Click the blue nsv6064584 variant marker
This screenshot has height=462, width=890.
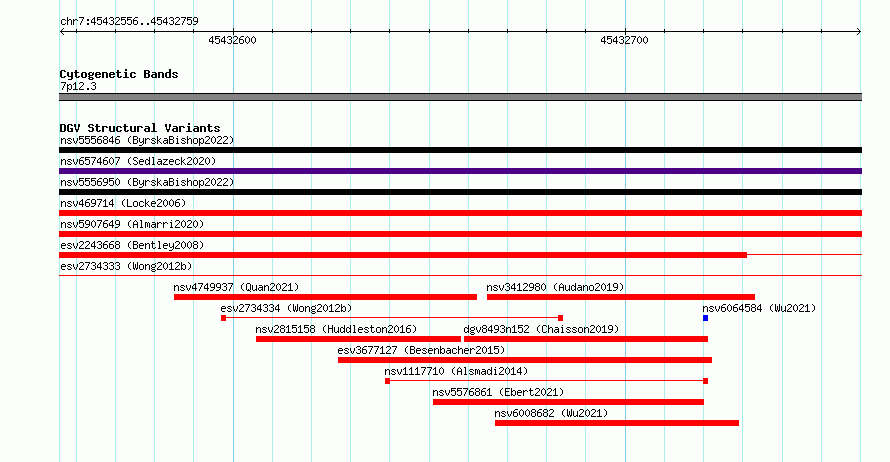pyautogui.click(x=706, y=318)
